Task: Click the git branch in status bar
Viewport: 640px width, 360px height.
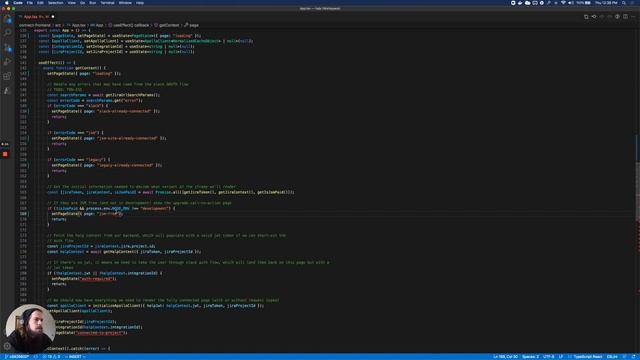Action: click(17, 357)
